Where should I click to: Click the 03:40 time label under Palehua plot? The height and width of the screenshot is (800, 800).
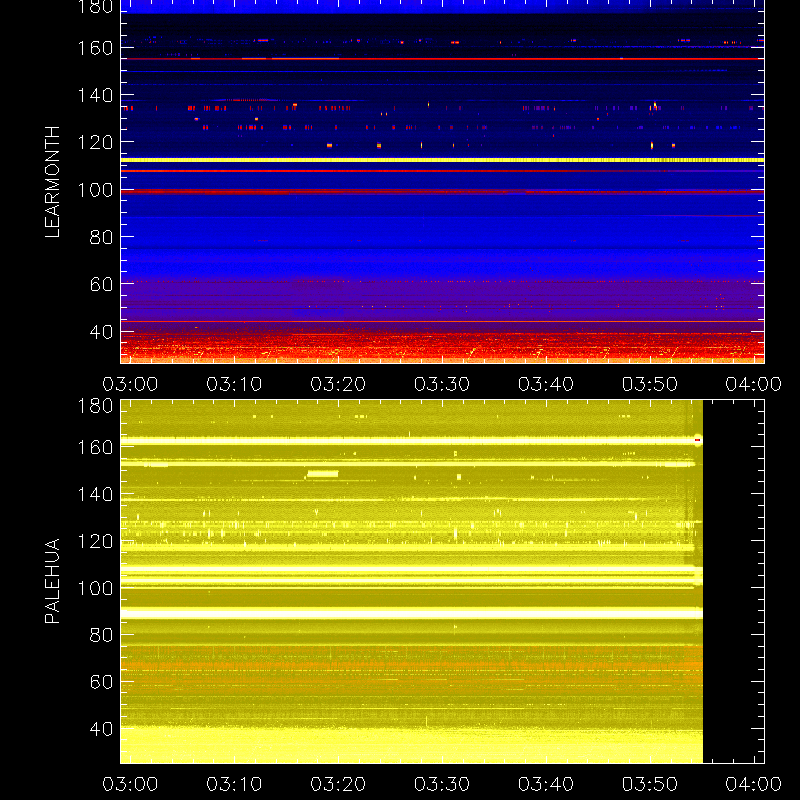tap(546, 784)
